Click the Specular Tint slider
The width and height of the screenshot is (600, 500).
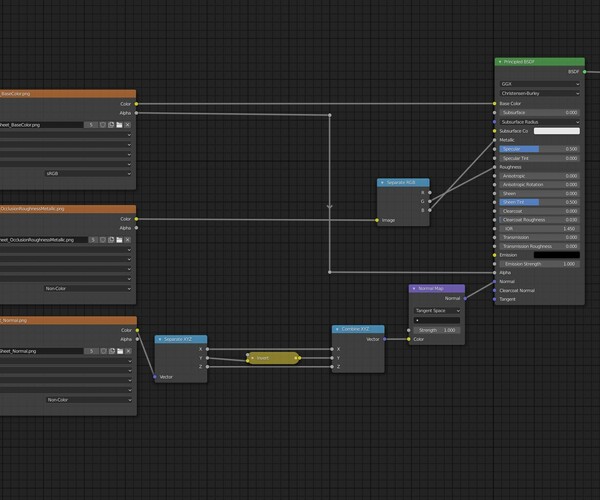tap(540, 158)
